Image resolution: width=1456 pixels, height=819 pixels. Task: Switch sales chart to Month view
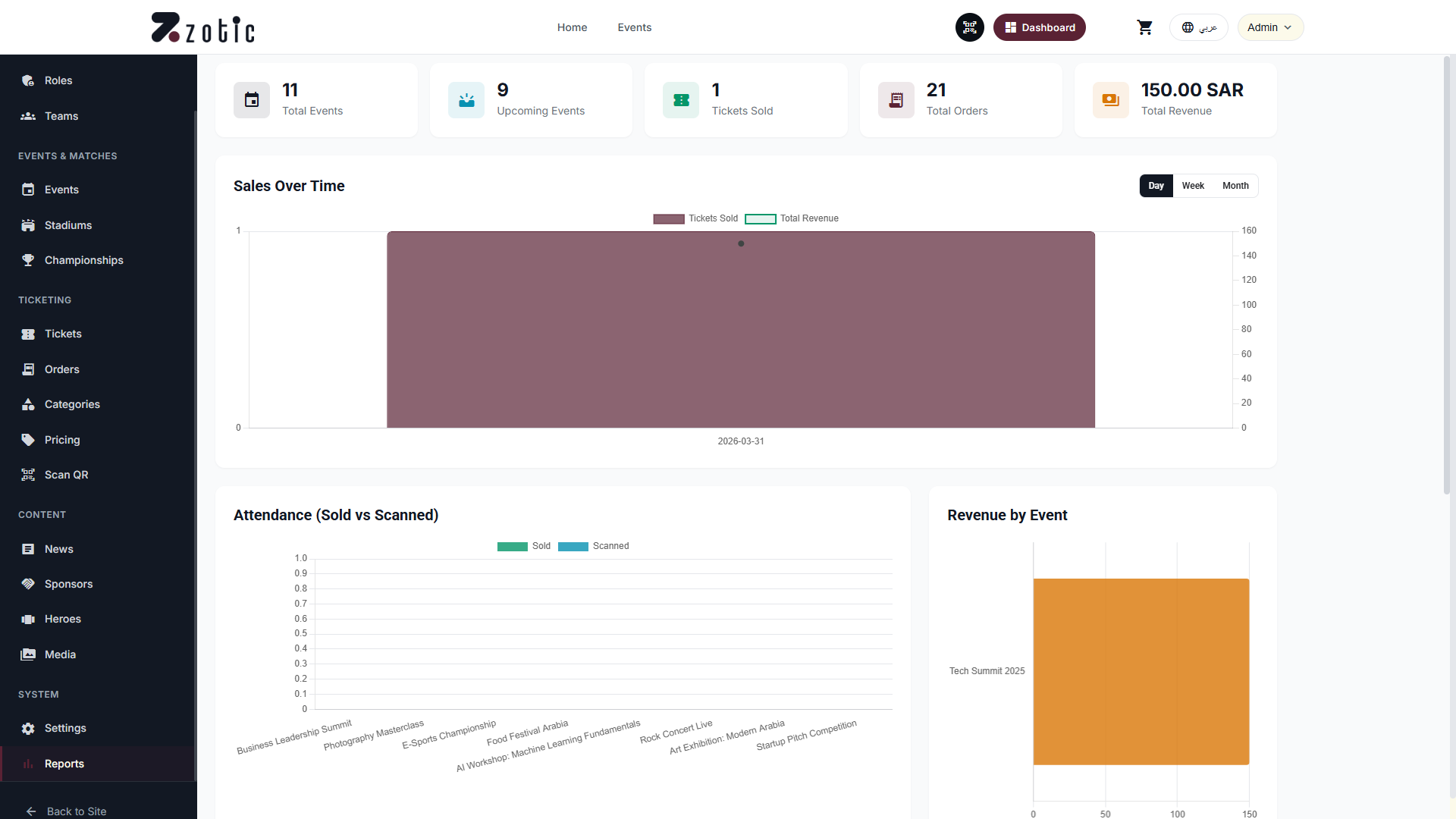click(1235, 186)
